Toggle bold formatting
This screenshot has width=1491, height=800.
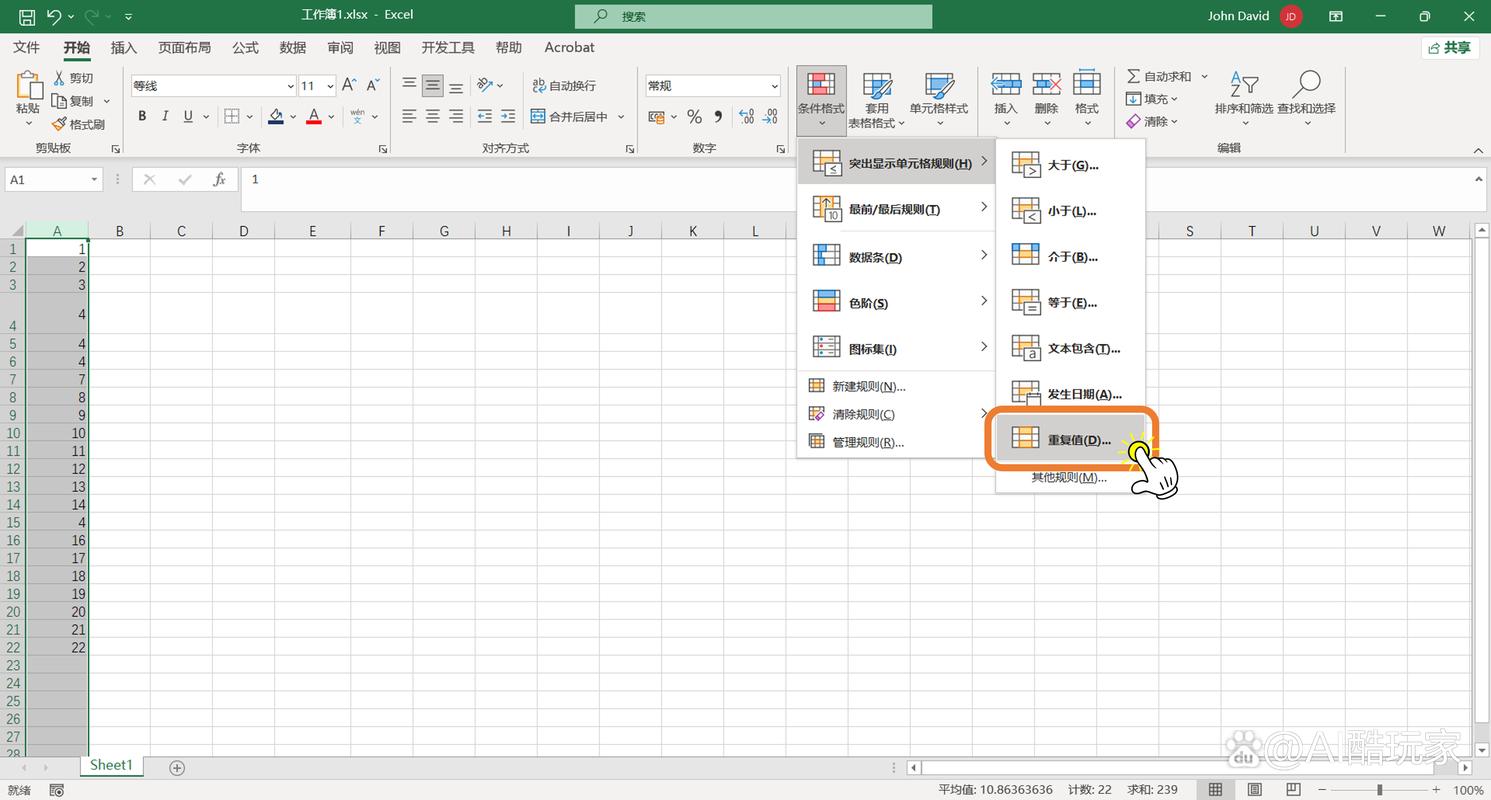point(142,117)
